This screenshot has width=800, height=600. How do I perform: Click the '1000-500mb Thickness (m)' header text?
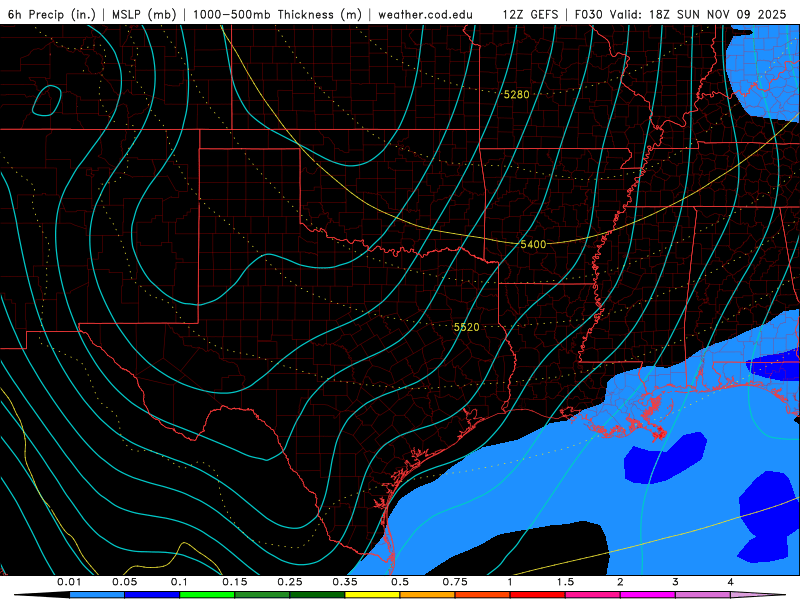[x=277, y=14]
